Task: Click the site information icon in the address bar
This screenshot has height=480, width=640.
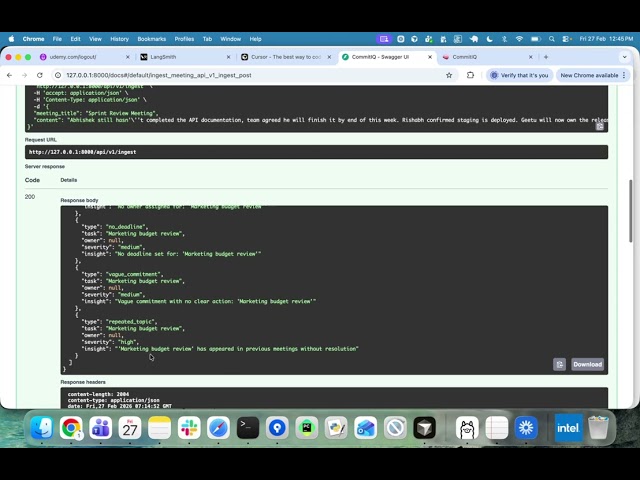Action: point(58,75)
